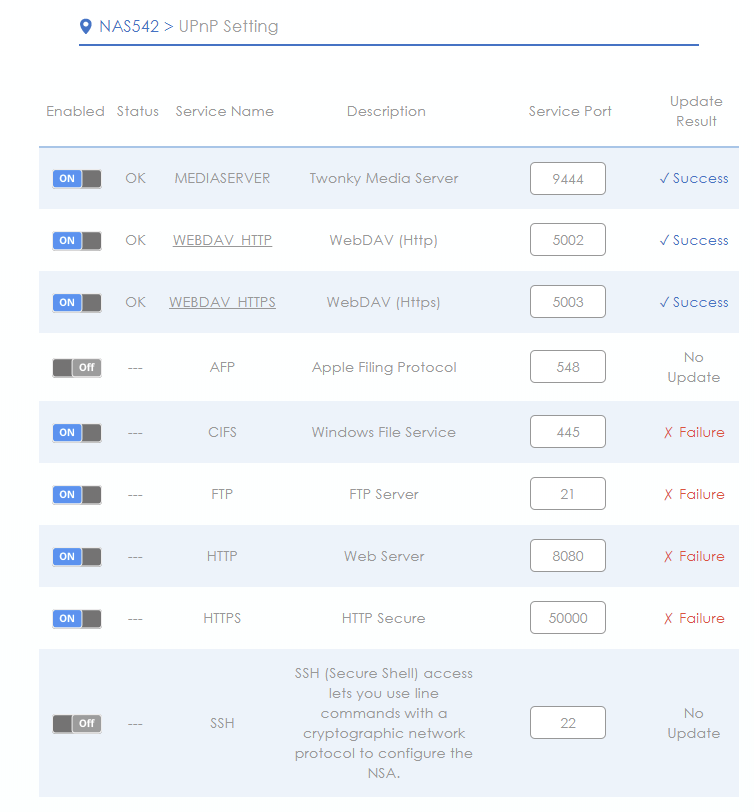Image resolution: width=754 pixels, height=812 pixels.
Task: Turn off the MEDIASERVER toggle
Action: tap(77, 179)
